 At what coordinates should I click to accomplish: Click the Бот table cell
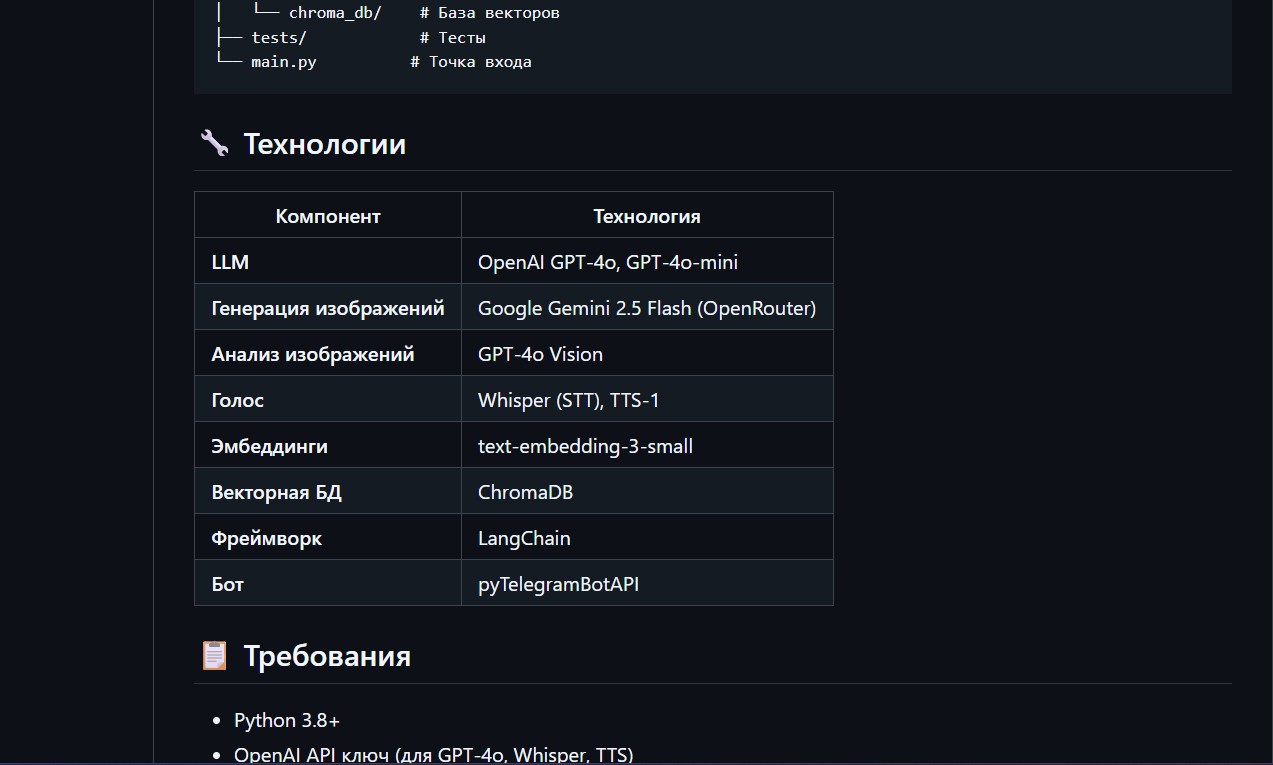tap(328, 583)
